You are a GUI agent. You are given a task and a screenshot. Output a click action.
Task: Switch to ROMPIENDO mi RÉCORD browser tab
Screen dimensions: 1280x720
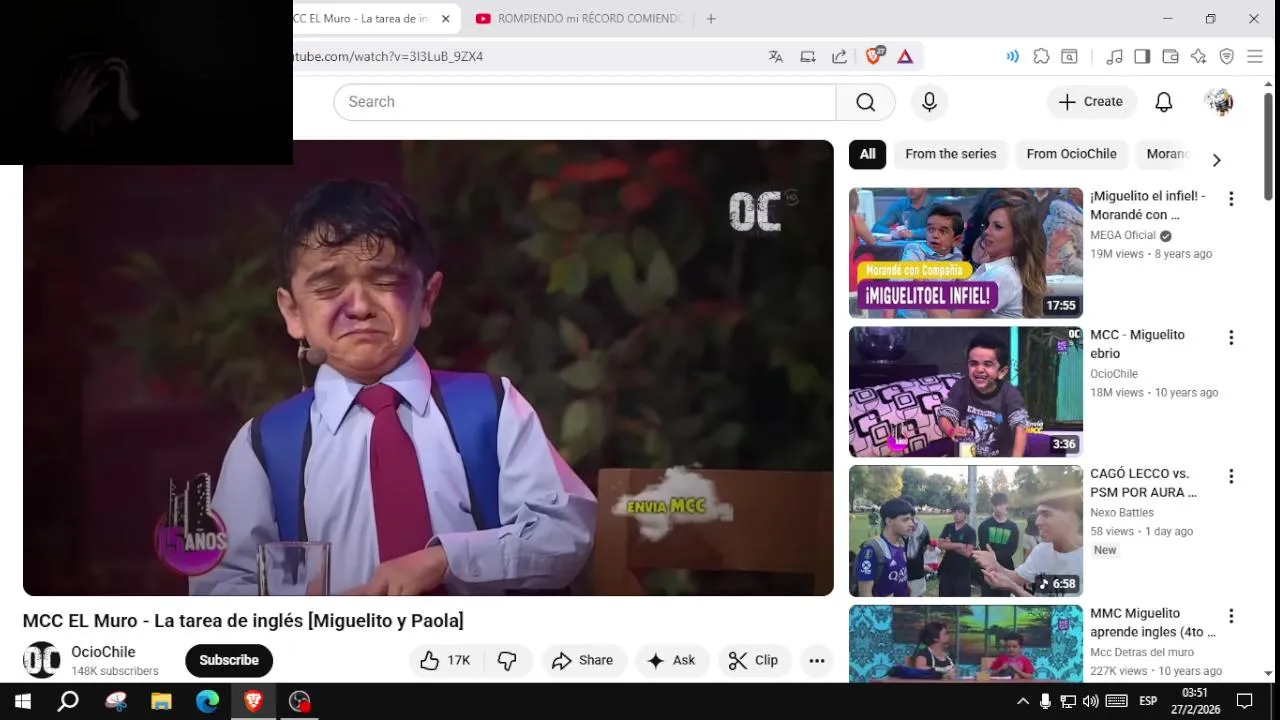pos(578,19)
